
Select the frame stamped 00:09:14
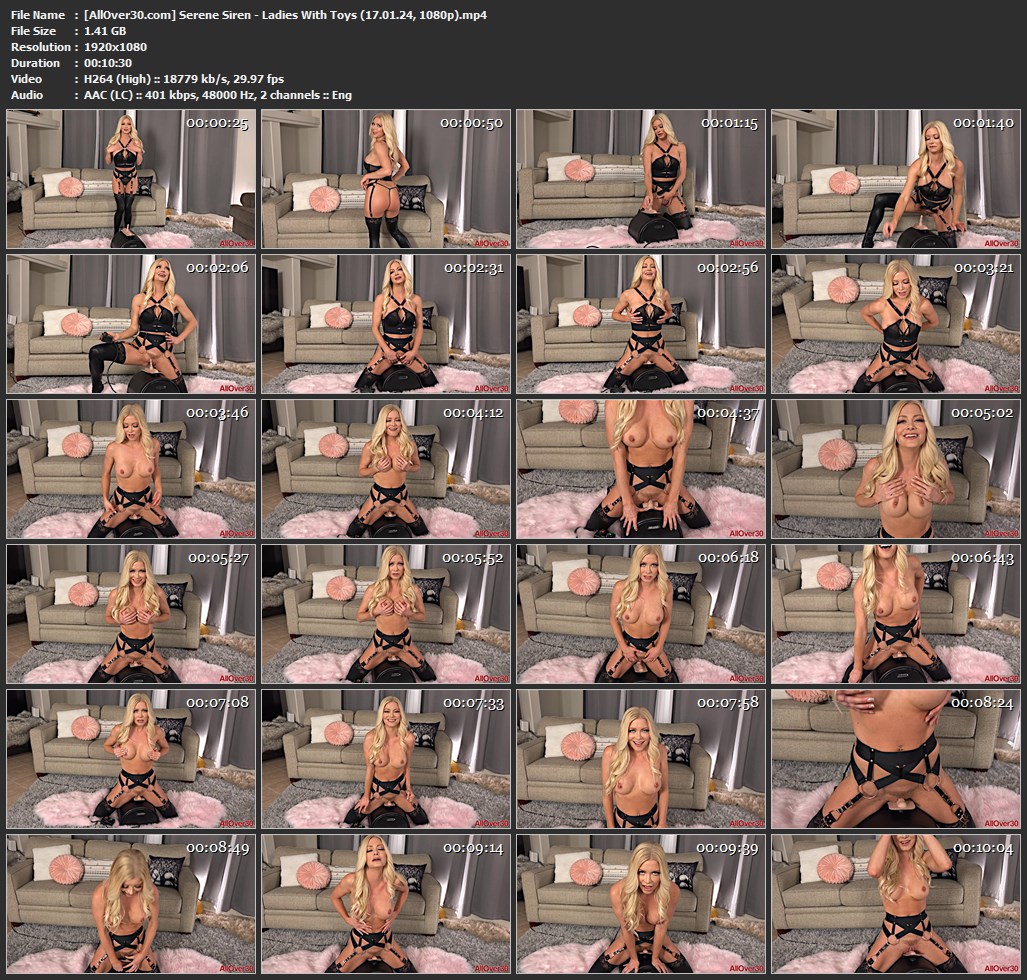(x=387, y=902)
